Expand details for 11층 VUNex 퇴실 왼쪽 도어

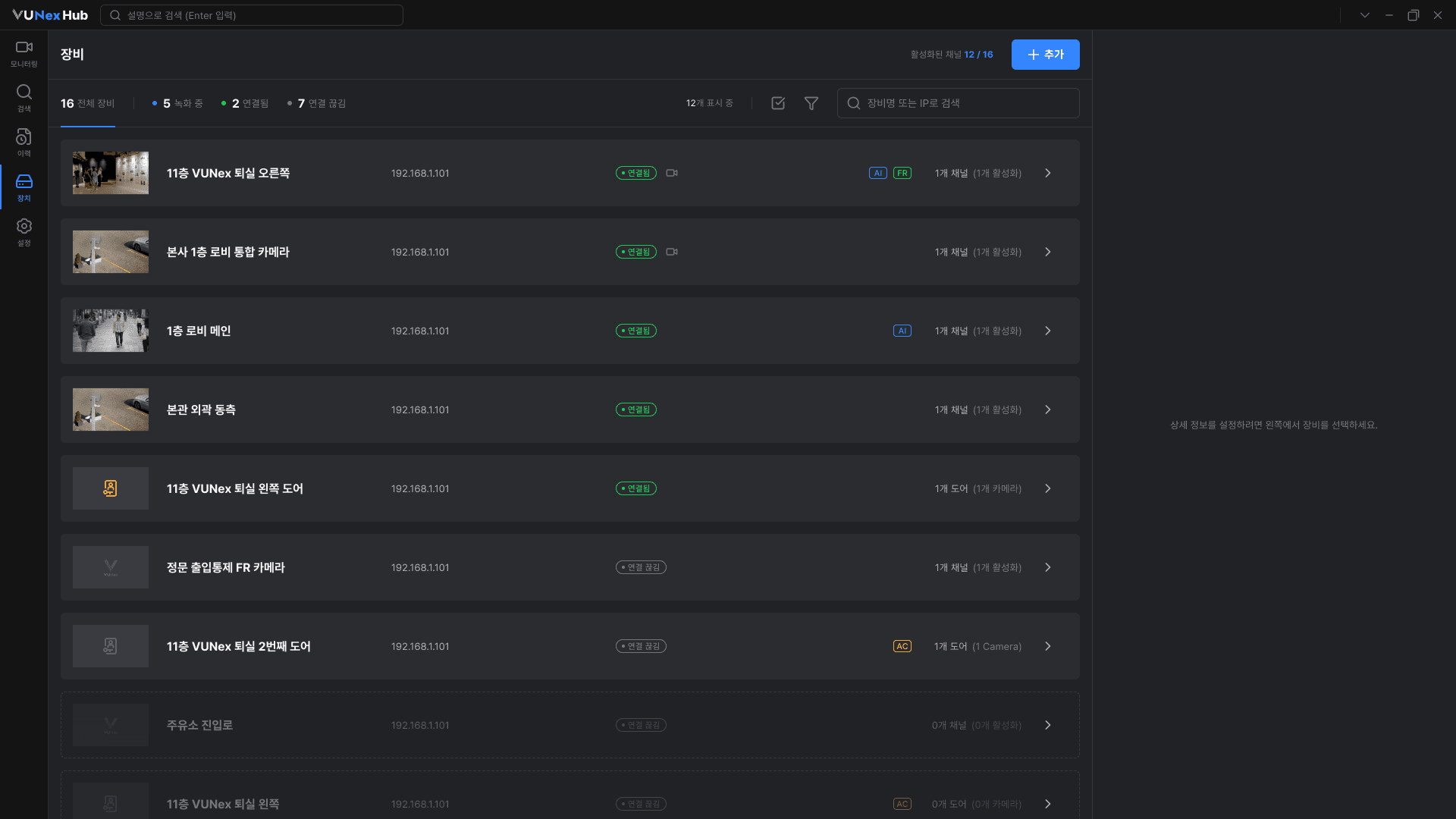tap(1048, 488)
